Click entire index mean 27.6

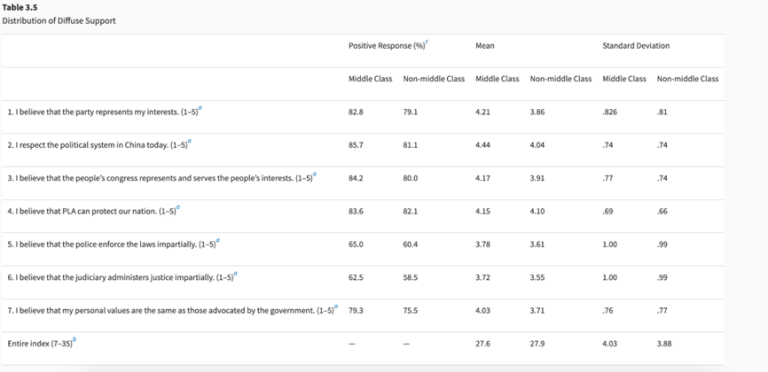pyautogui.click(x=482, y=344)
